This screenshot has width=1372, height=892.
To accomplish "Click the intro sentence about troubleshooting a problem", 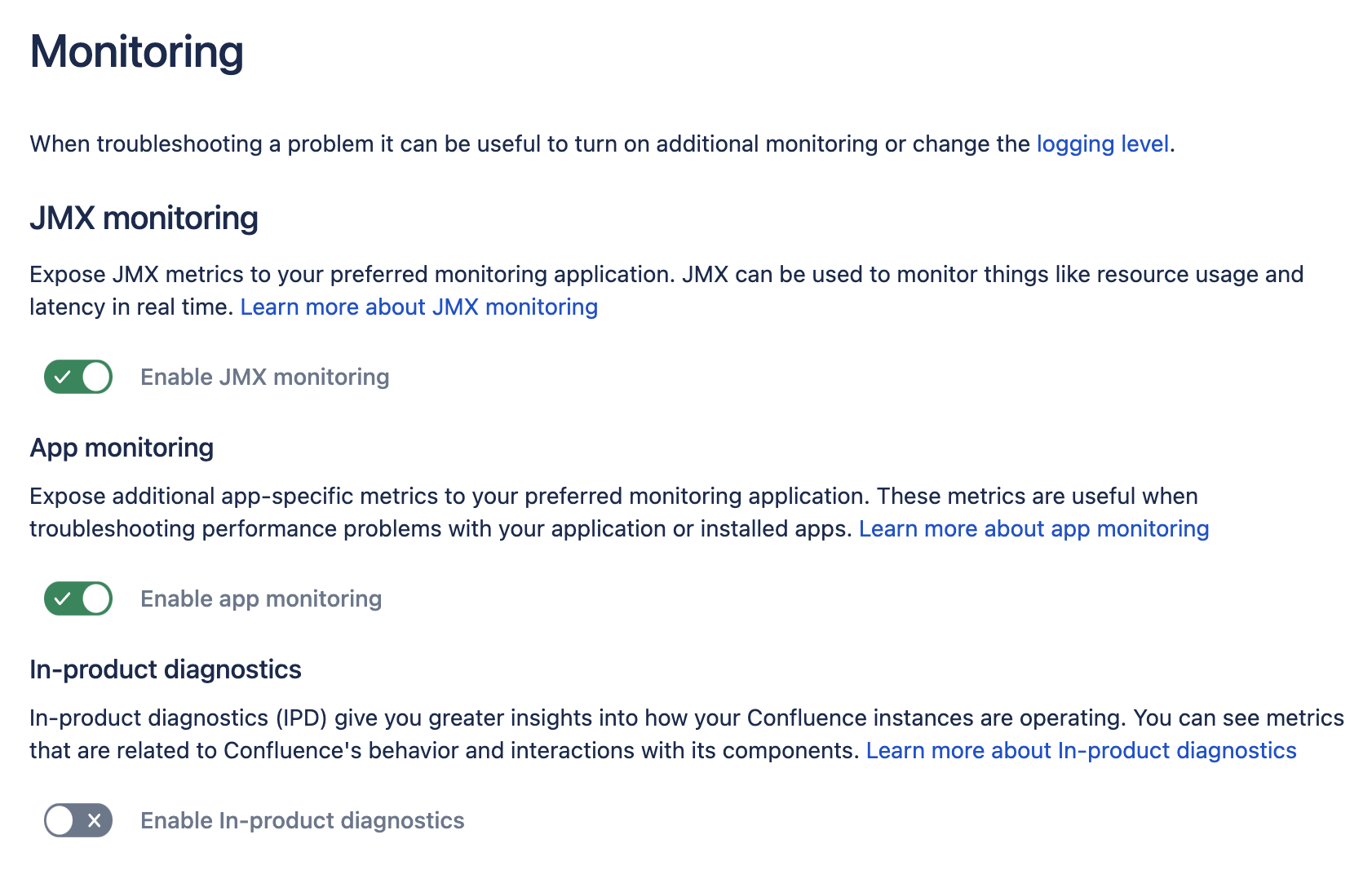I will click(x=530, y=144).
